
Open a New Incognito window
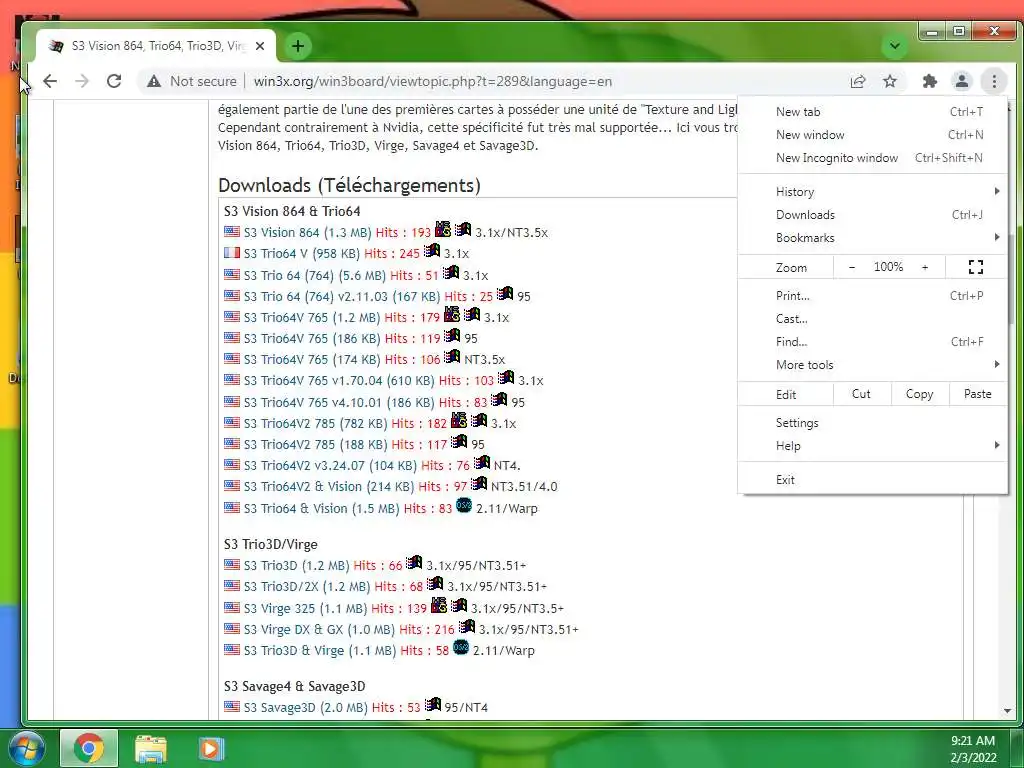(x=872, y=157)
